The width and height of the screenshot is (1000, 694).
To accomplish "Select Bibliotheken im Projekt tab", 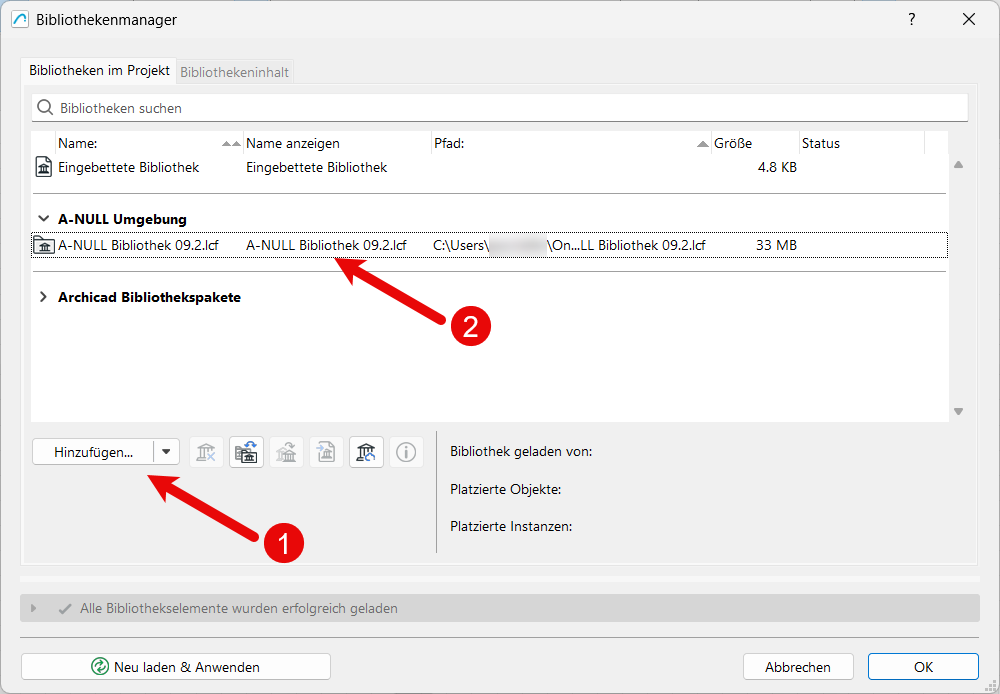I will point(99,70).
